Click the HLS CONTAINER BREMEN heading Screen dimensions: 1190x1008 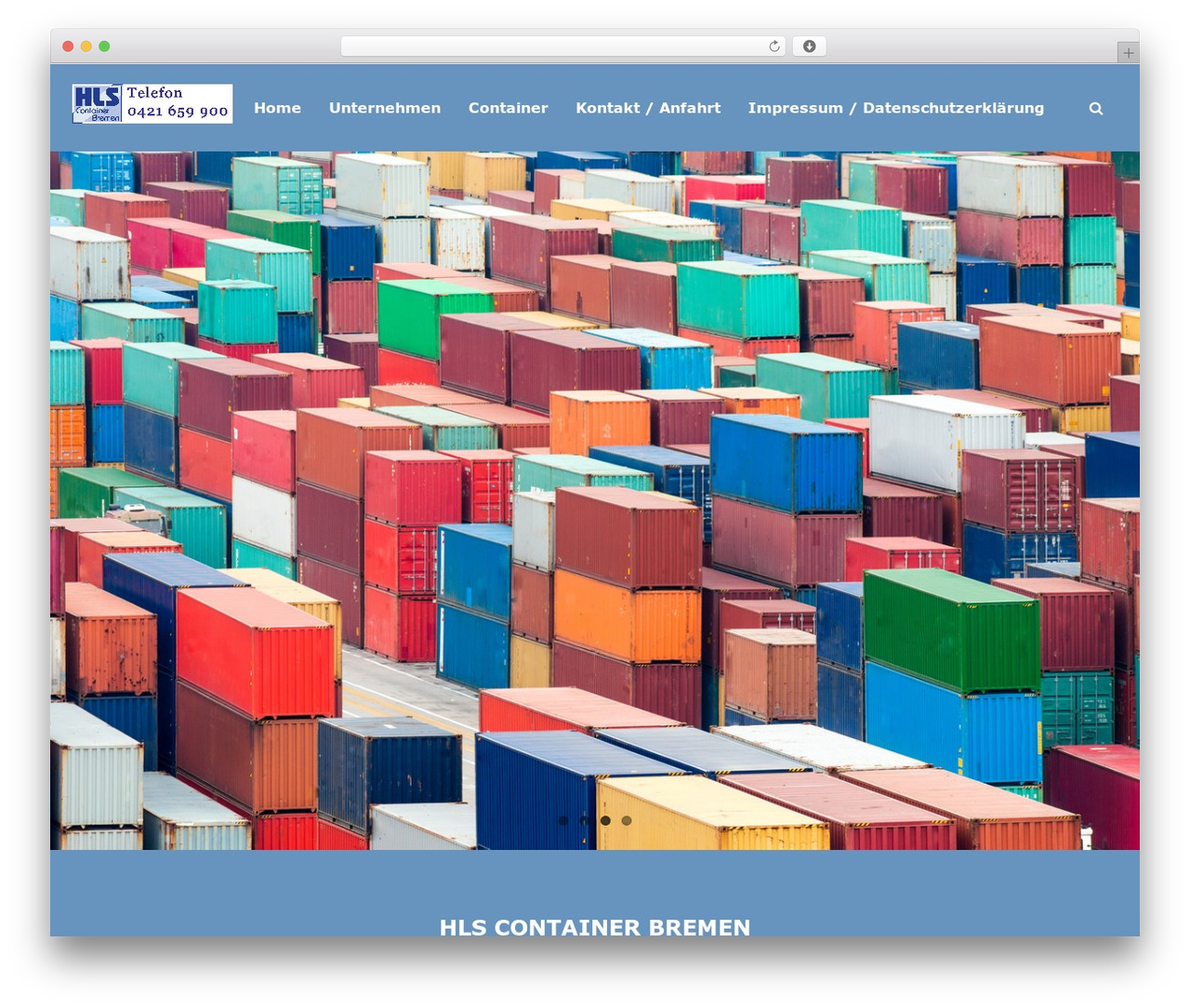pyautogui.click(x=595, y=927)
